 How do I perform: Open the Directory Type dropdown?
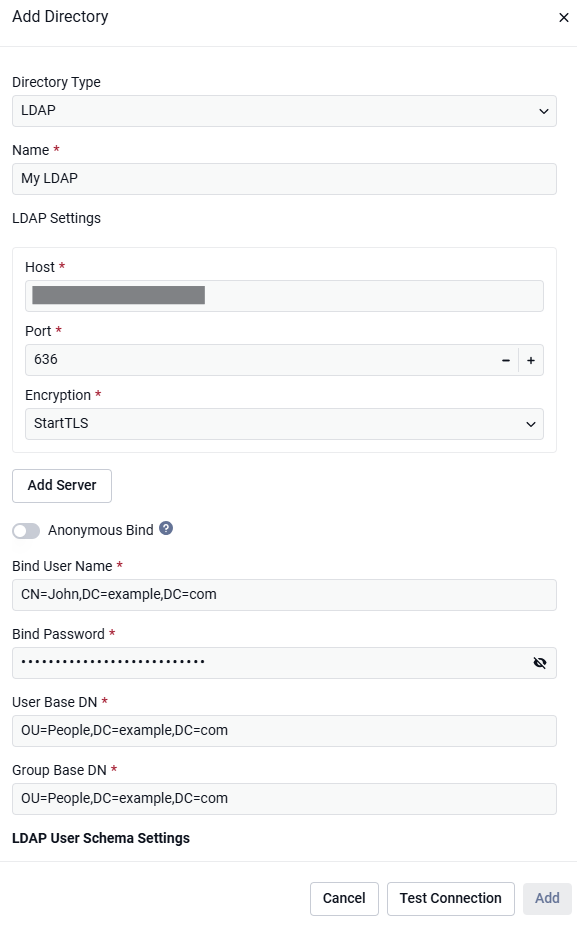point(284,111)
